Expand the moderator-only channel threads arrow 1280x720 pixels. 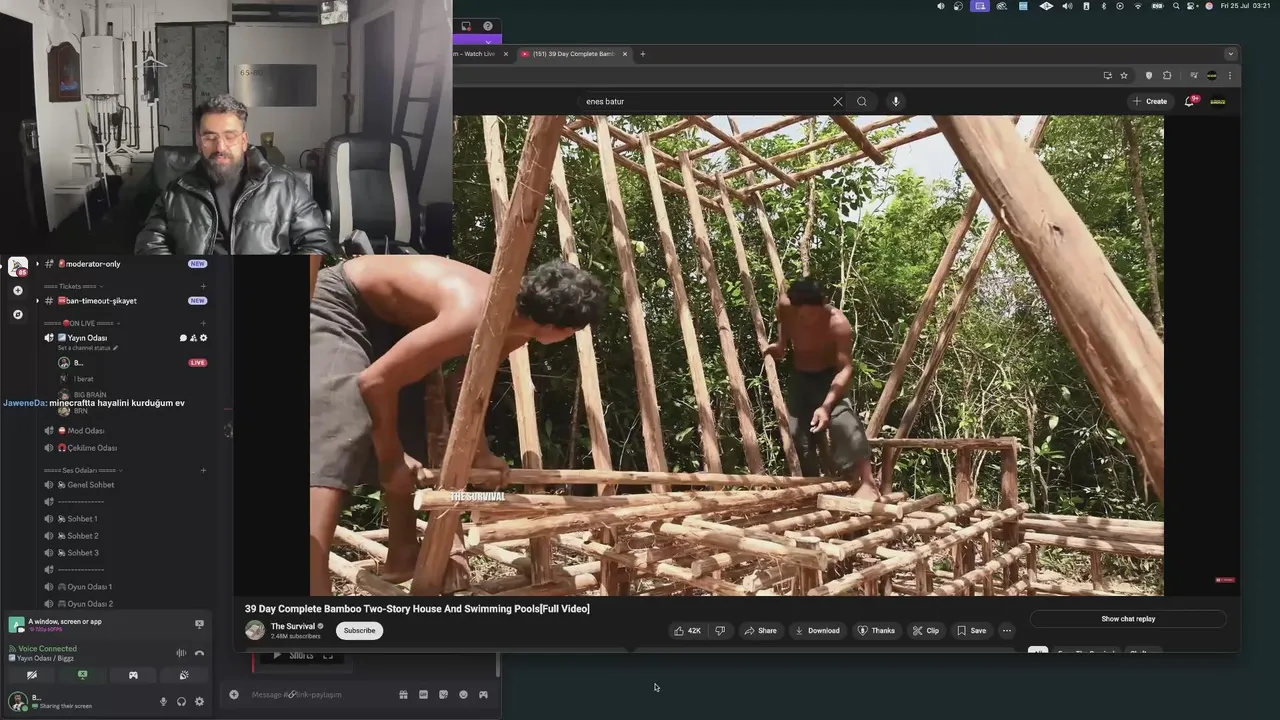click(37, 264)
